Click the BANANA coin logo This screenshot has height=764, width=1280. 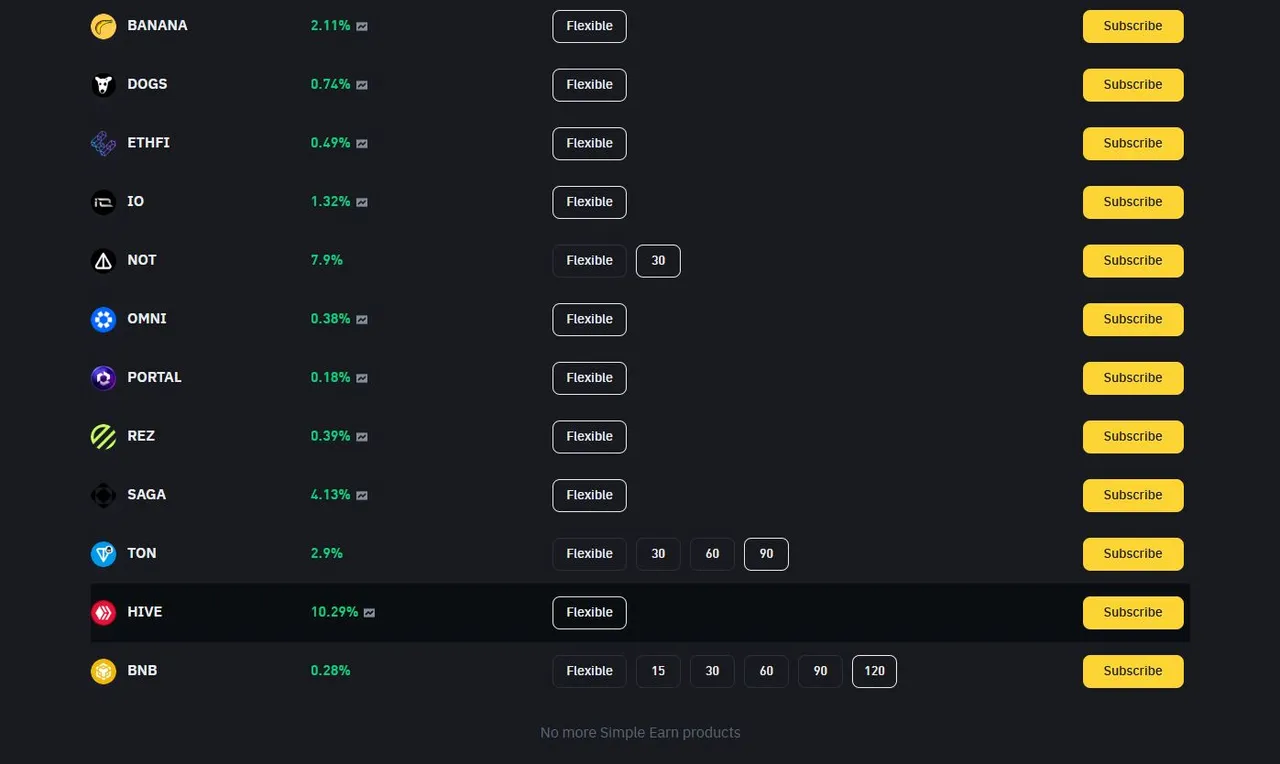pos(104,27)
